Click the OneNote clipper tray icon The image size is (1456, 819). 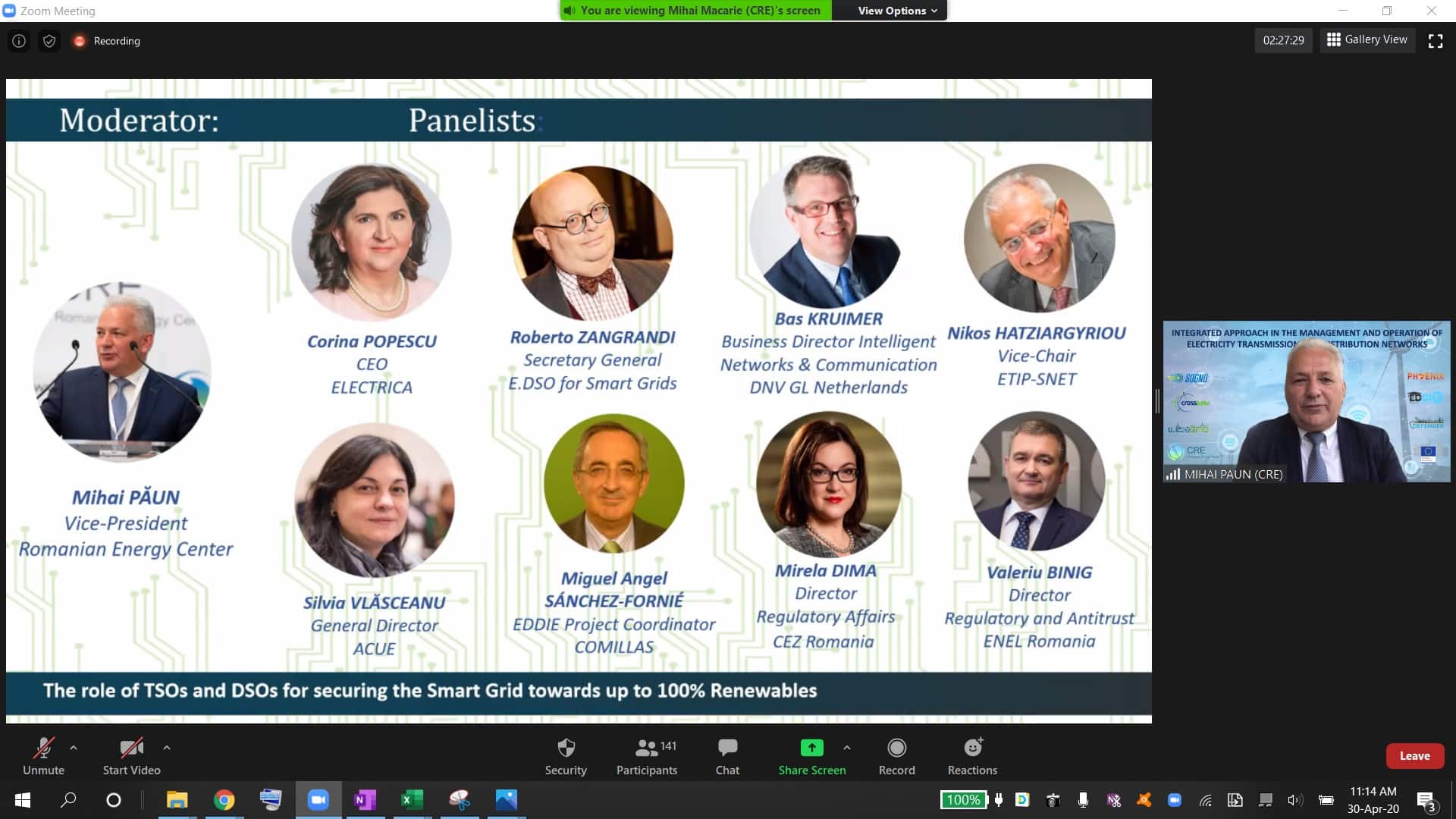click(1113, 800)
